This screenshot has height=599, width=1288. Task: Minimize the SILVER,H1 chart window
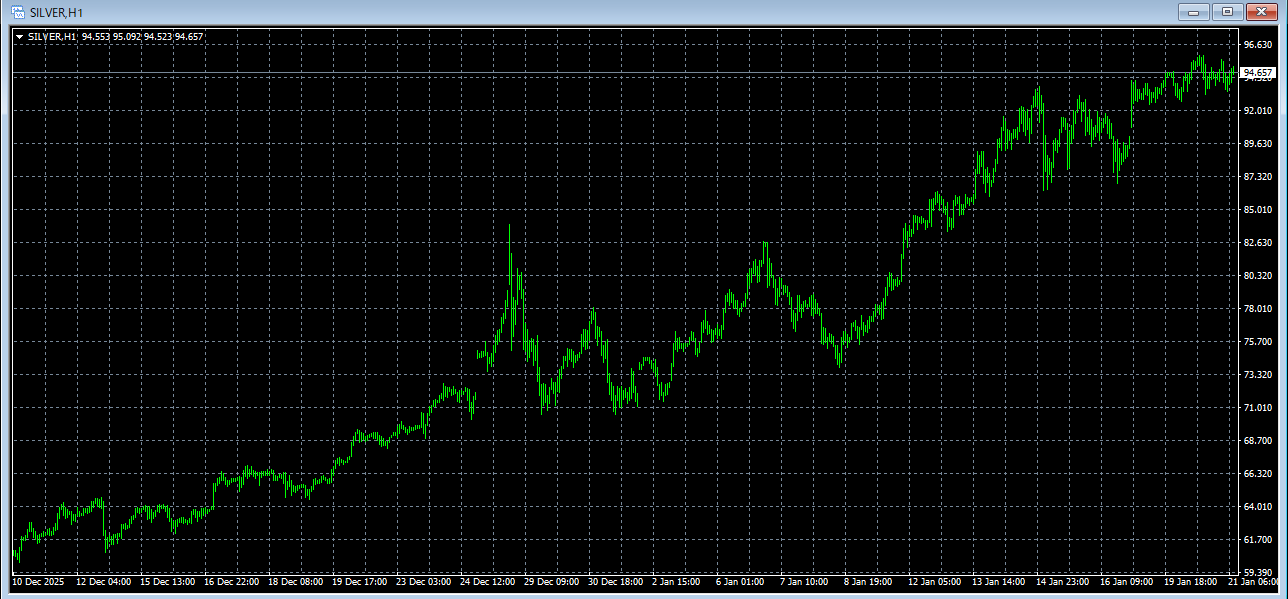(1193, 12)
